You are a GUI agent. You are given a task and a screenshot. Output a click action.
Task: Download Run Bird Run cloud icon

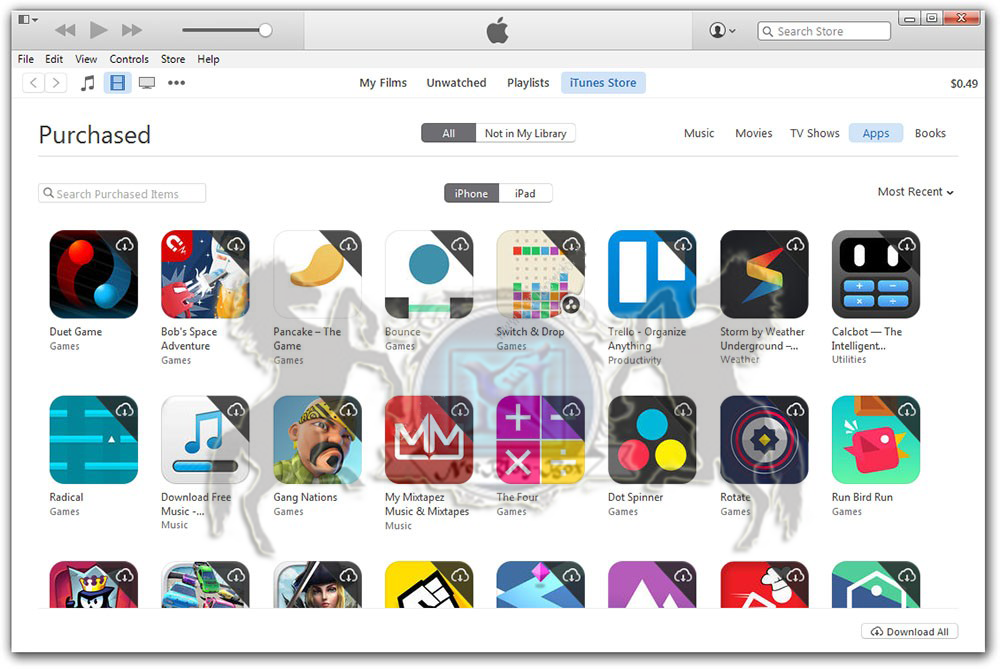(x=908, y=409)
